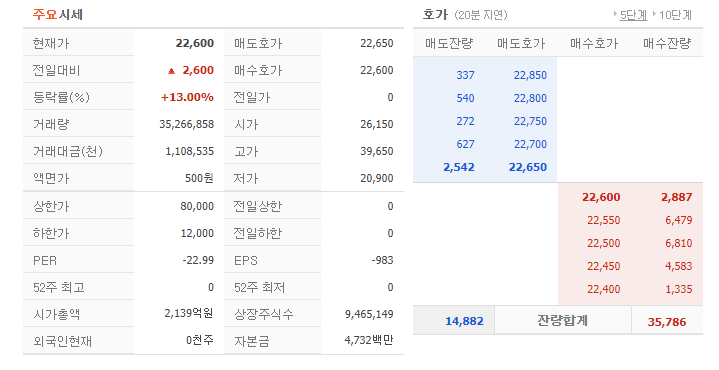
Task: Click the 시가 value 26,150
Action: pos(377,124)
